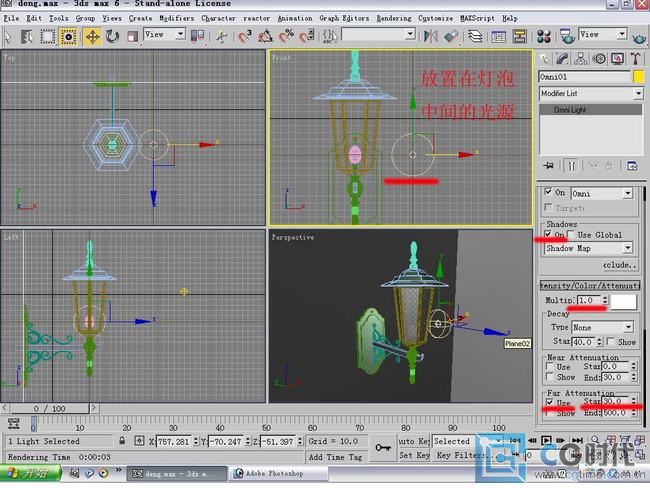Image resolution: width=650 pixels, height=488 pixels.
Task: Activate the Select and Move tool
Action: 92,36
